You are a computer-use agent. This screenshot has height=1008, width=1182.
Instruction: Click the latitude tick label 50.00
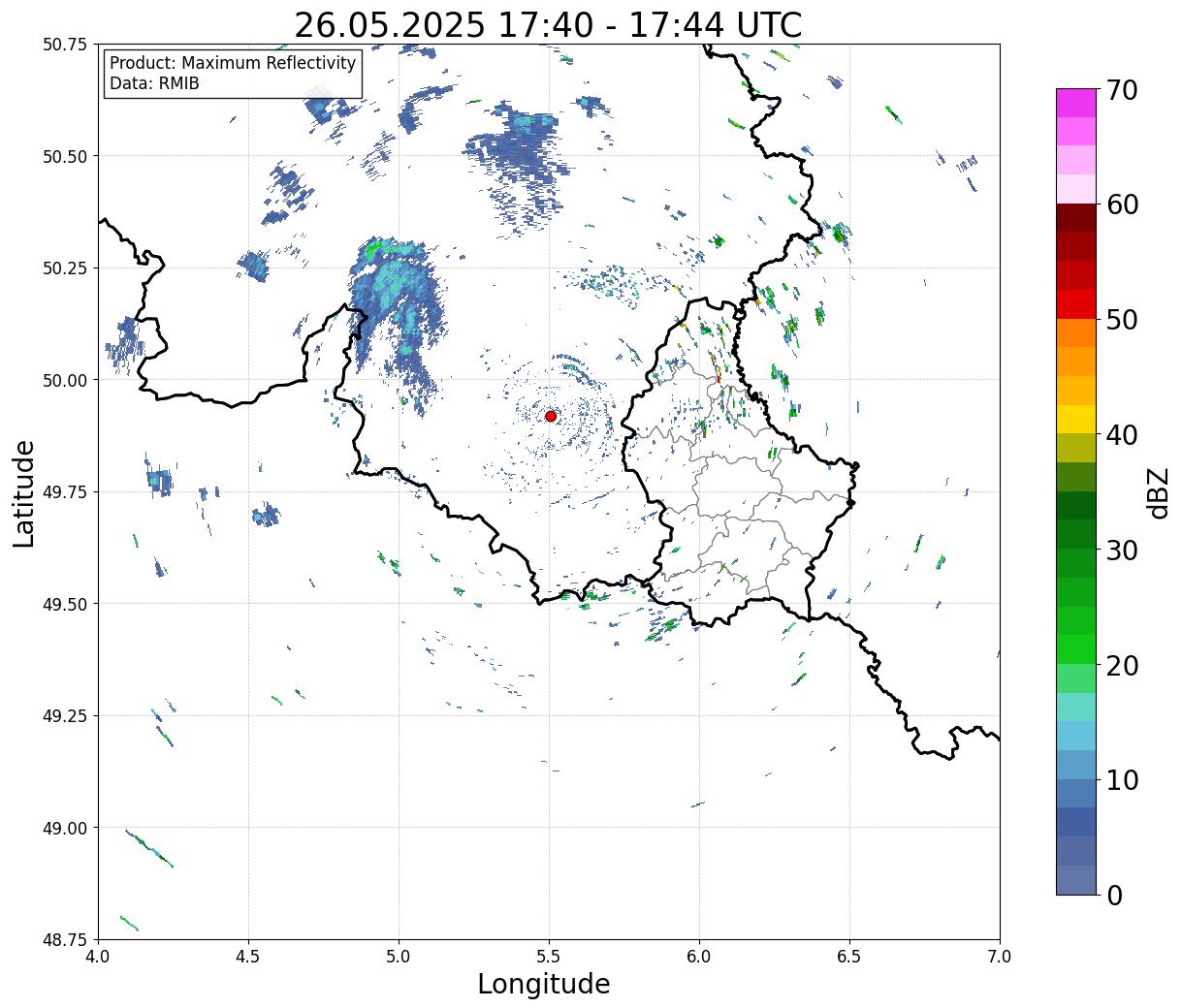64,380
